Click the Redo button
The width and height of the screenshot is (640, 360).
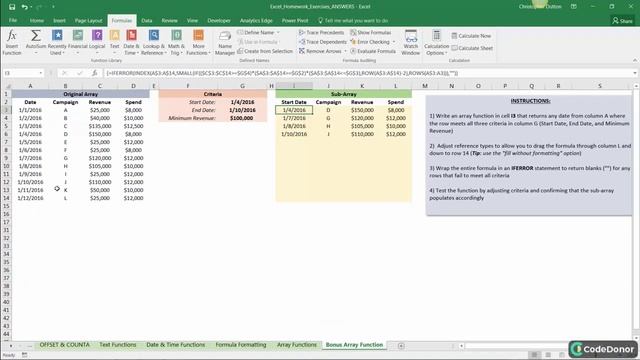pos(39,7)
